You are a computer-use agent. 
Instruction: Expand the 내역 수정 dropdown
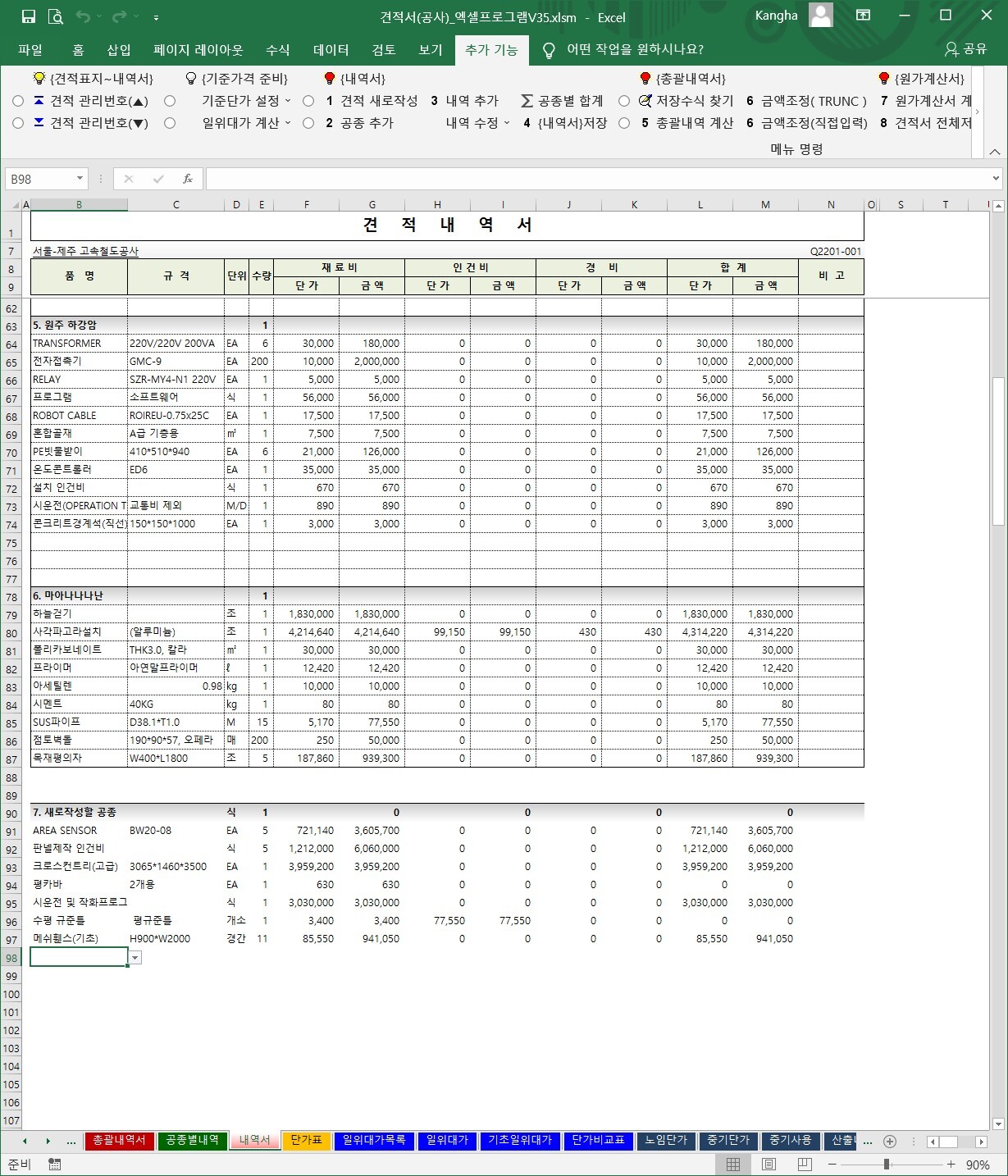[507, 123]
